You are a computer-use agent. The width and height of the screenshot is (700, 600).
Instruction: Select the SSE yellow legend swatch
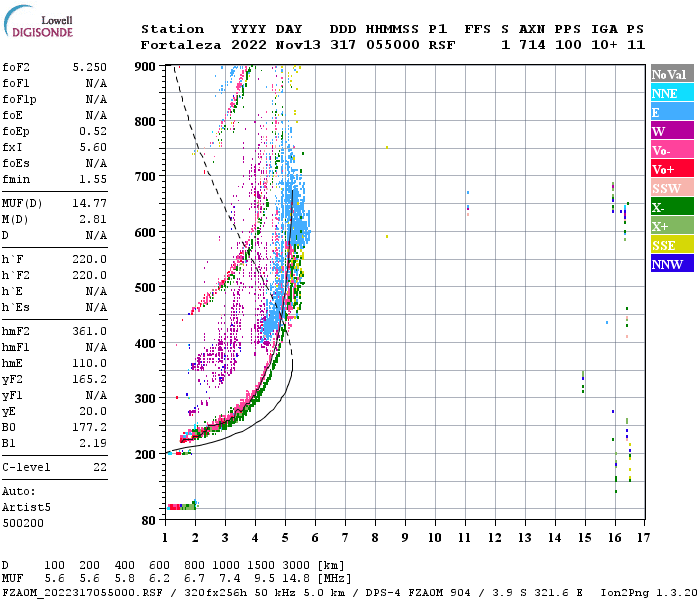pos(672,244)
